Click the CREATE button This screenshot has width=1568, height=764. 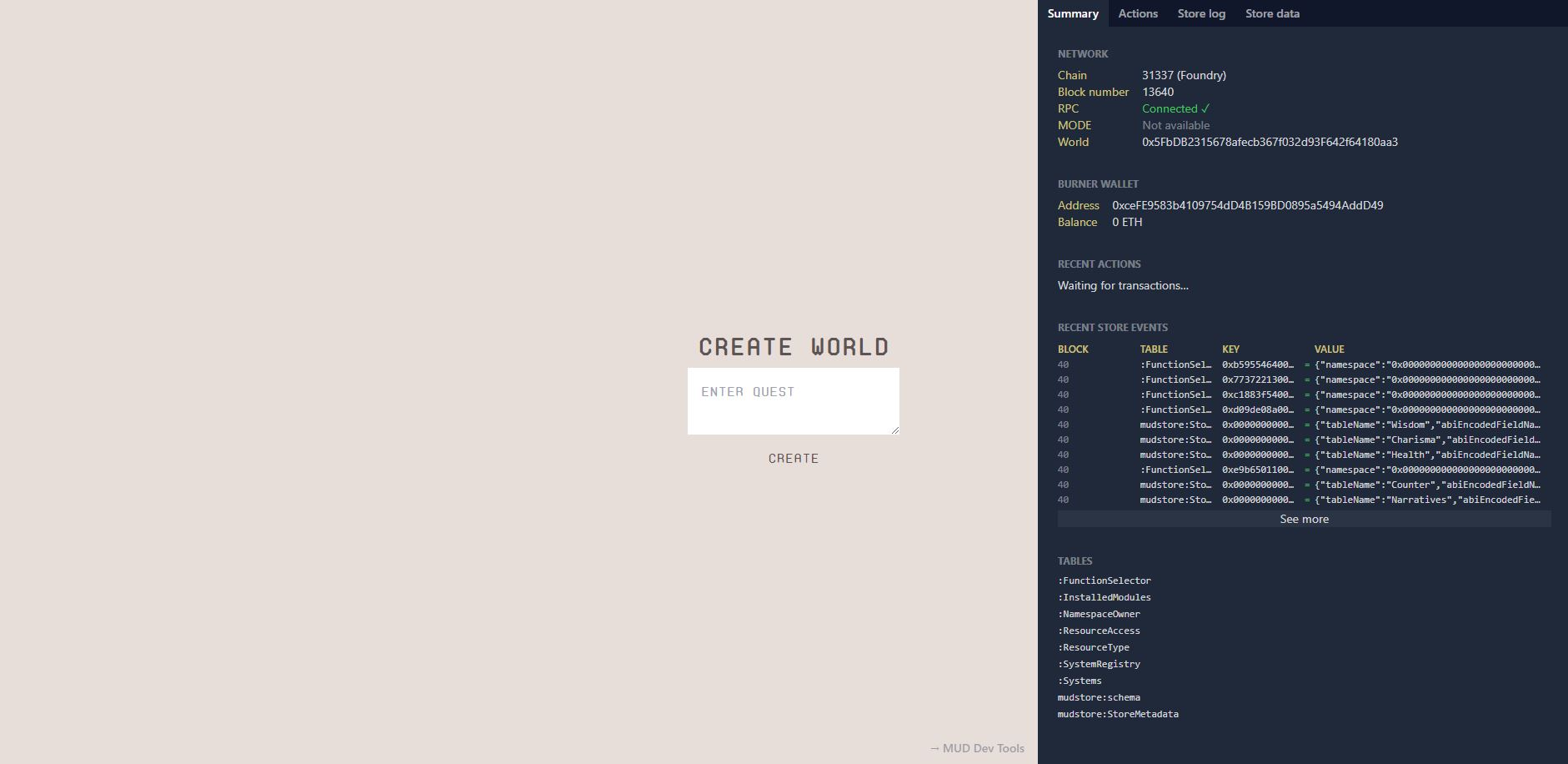click(x=793, y=458)
